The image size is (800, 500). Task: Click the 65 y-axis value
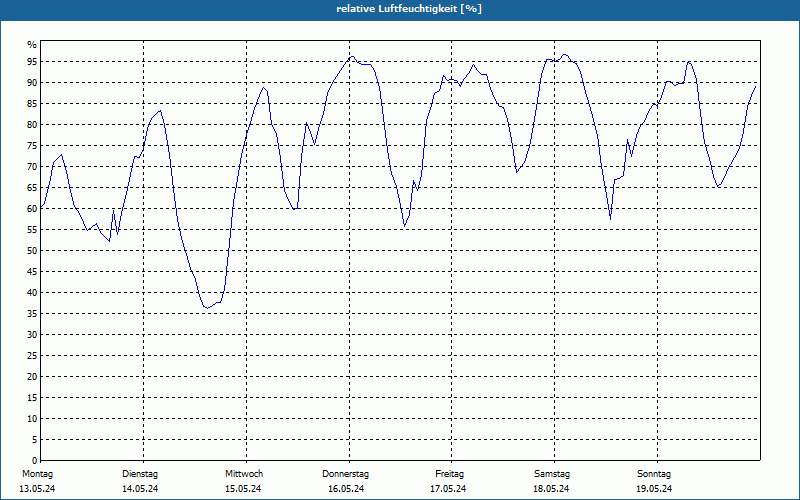32,188
